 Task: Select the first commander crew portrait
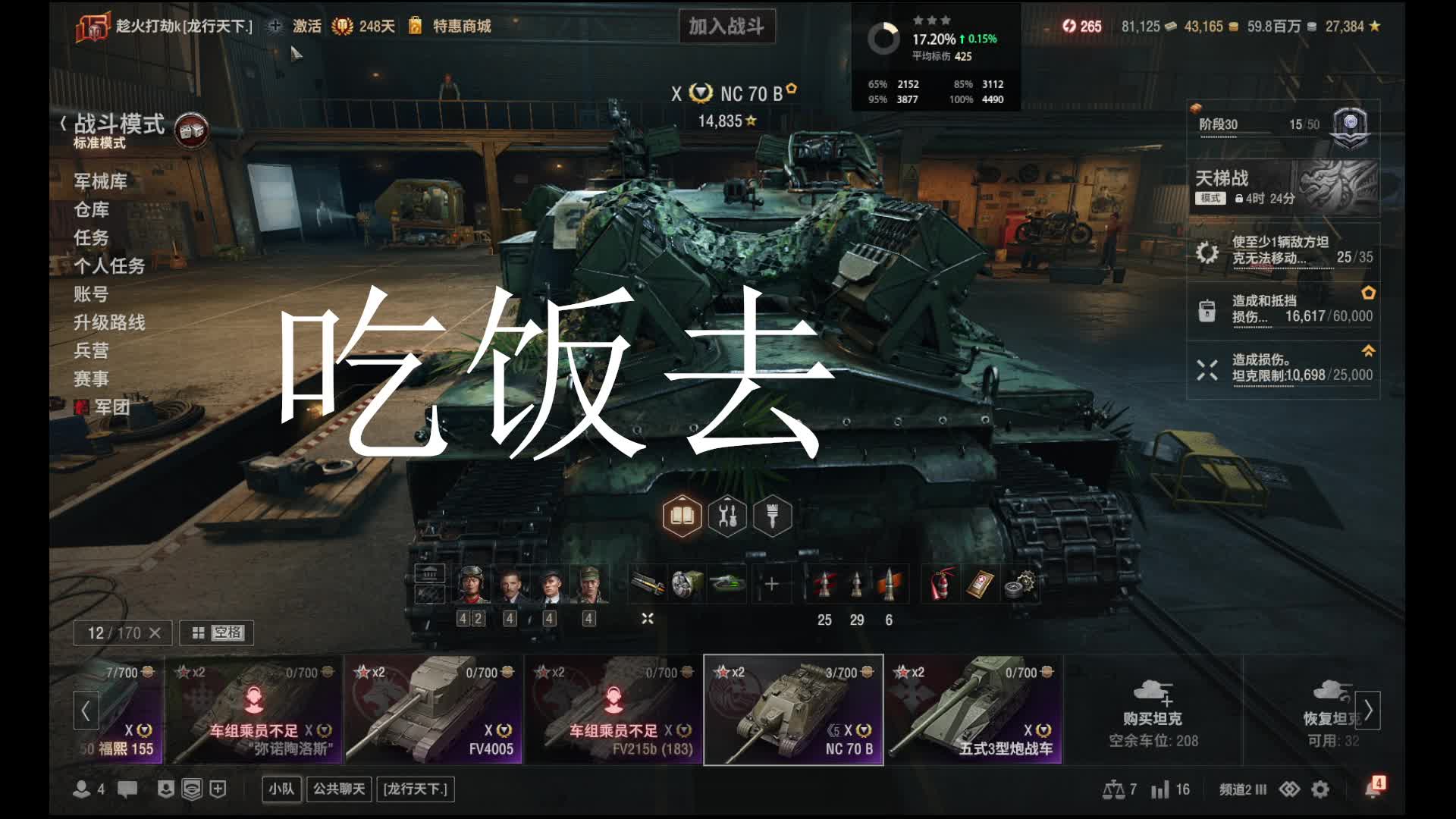[471, 585]
